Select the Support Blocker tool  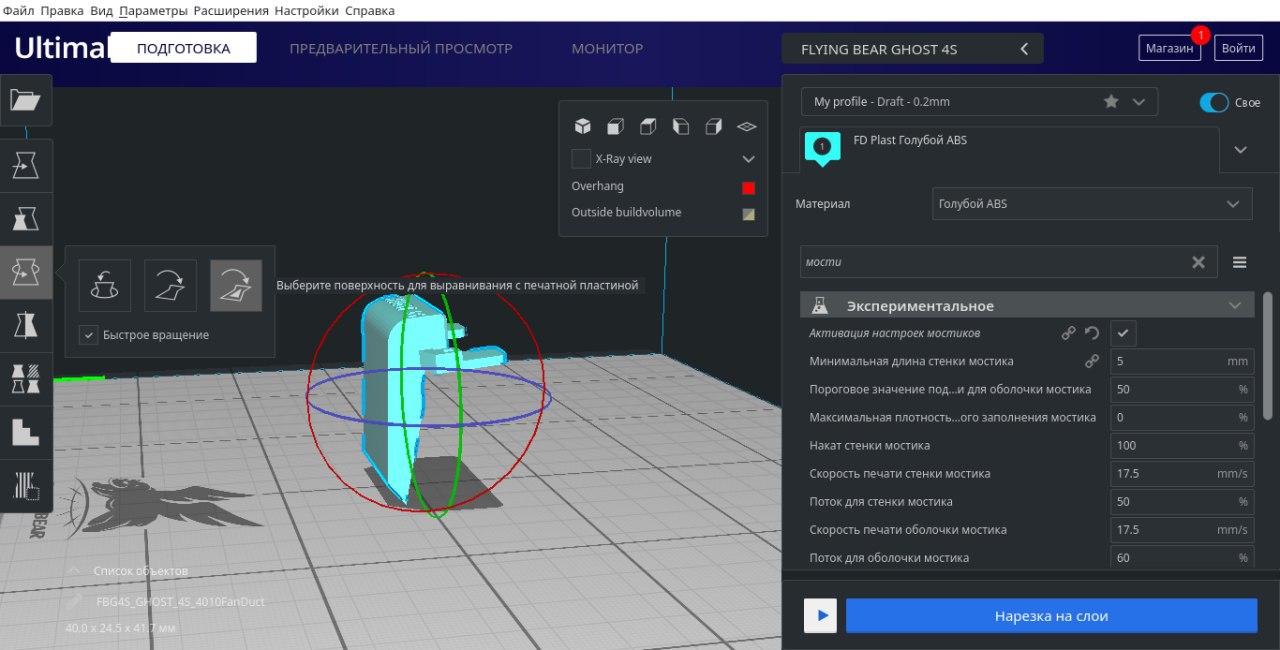coord(26,432)
